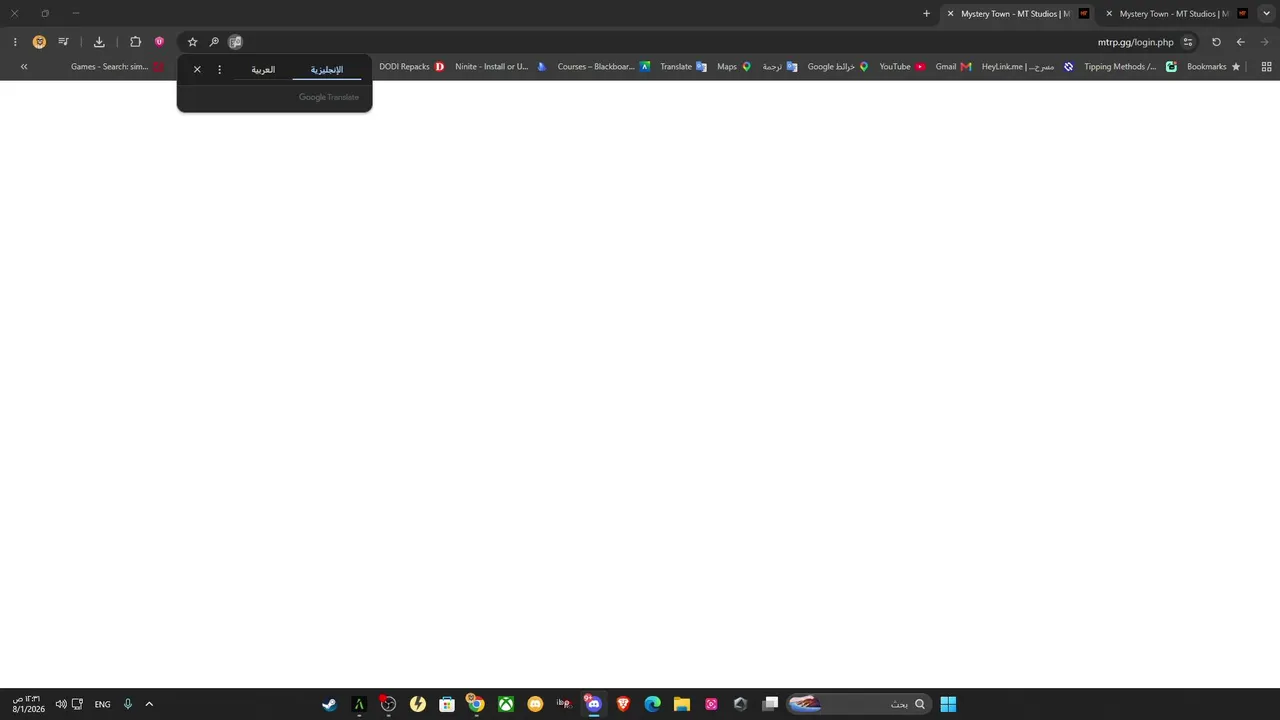
Task: Close the second Mystery Town tab
Action: [1109, 14]
